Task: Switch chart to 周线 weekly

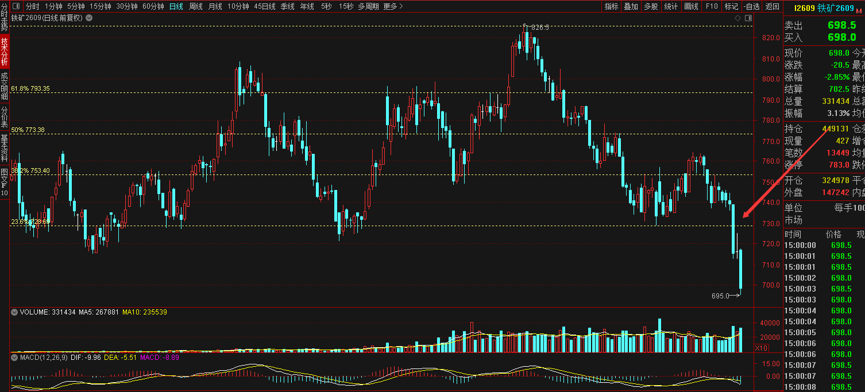Action: point(195,7)
